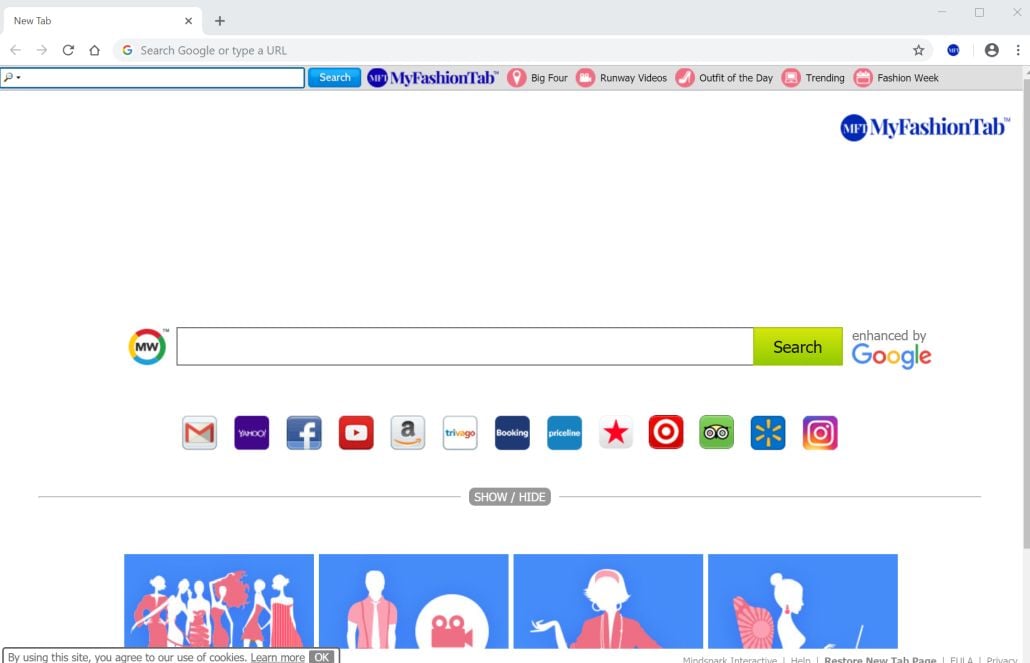Screen dimensions: 1030x663
Task: Click the Chrome address bar
Action: click(522, 50)
